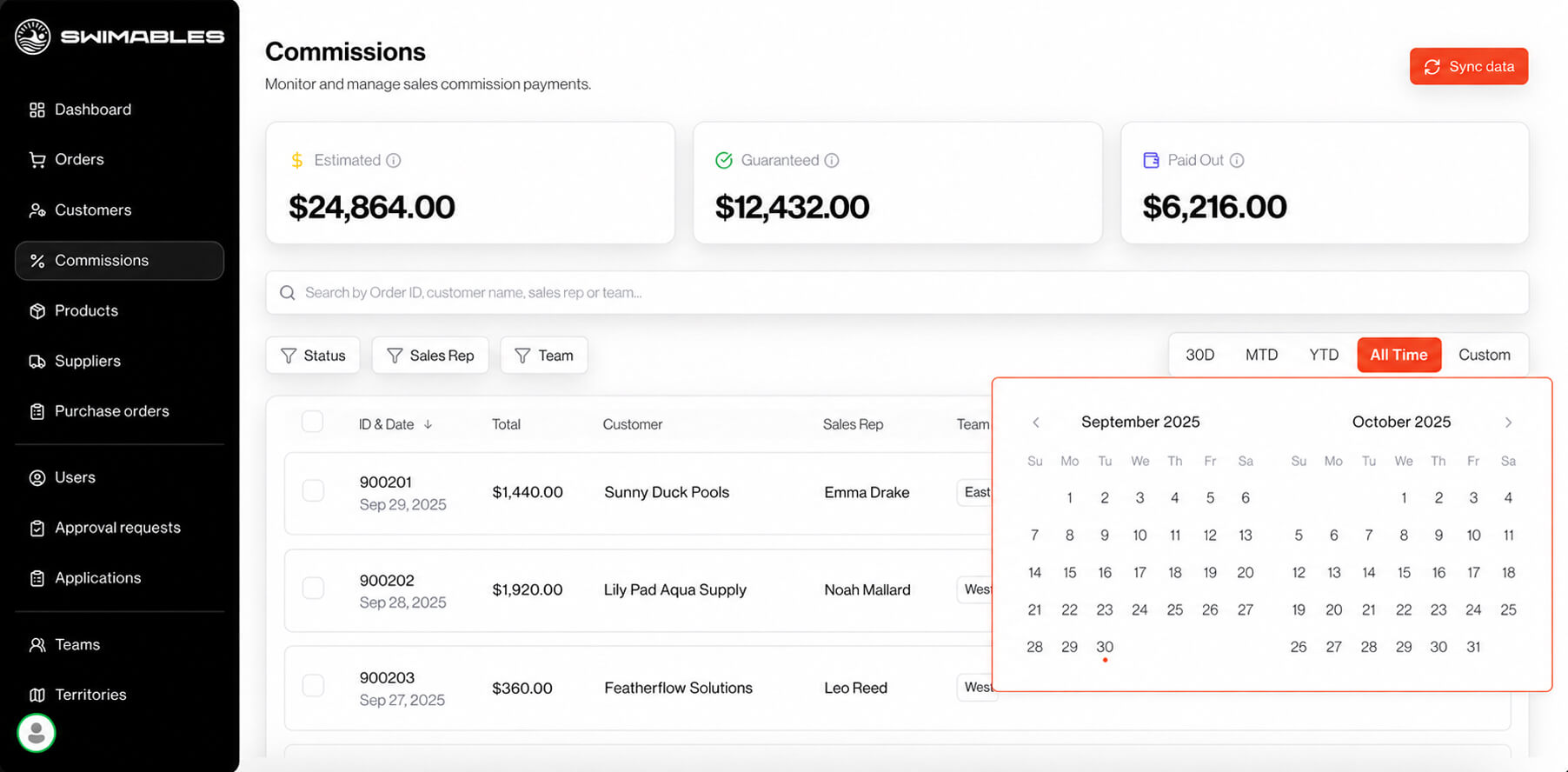
Task: Select the Custom range tab
Action: 1484,355
